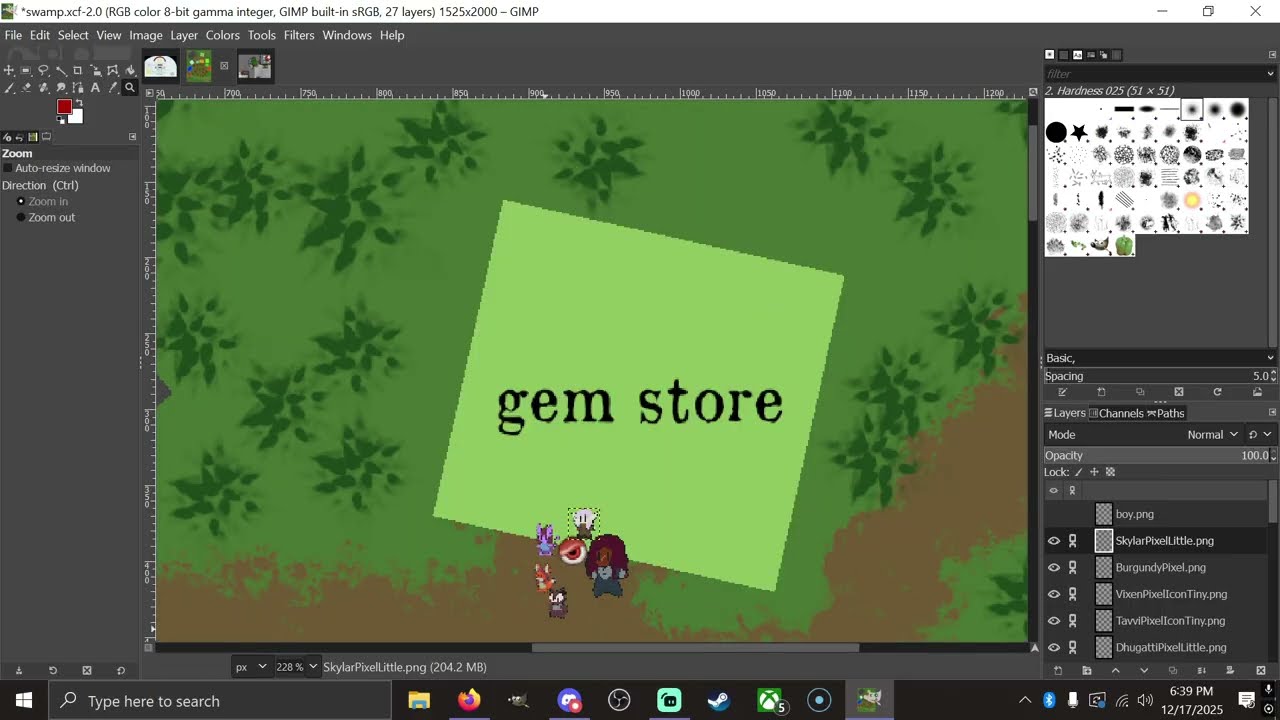The image size is (1280, 720).
Task: Swap foreground and background colors
Action: tap(79, 103)
